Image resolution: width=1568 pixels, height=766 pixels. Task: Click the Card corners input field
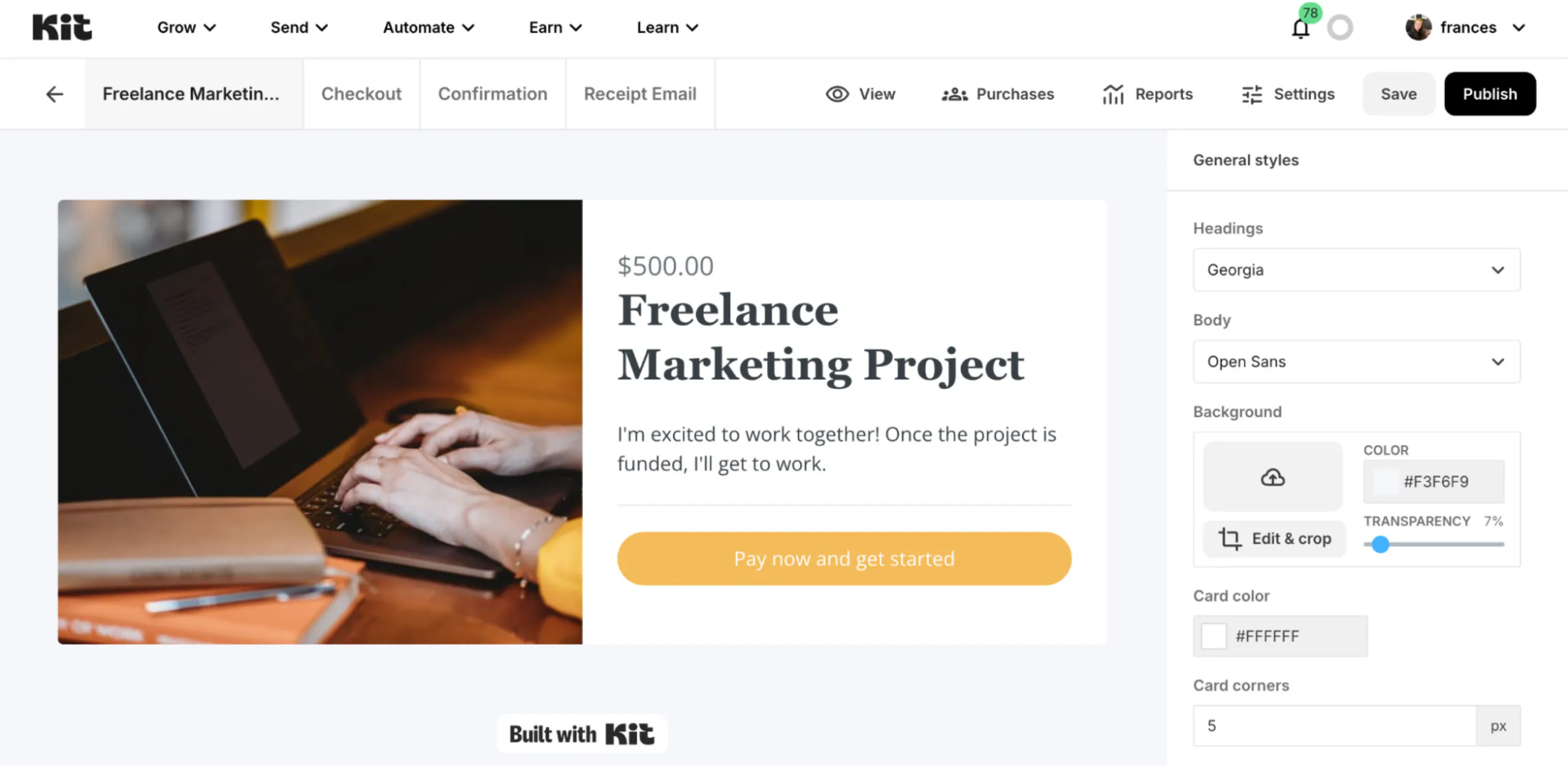click(x=1334, y=726)
